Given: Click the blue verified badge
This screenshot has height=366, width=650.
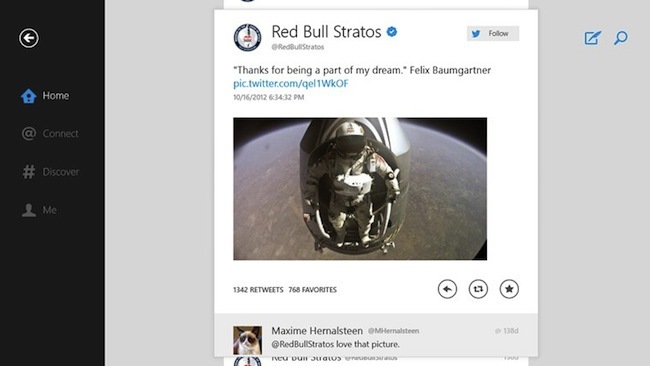Looking at the screenshot, I should [392, 32].
